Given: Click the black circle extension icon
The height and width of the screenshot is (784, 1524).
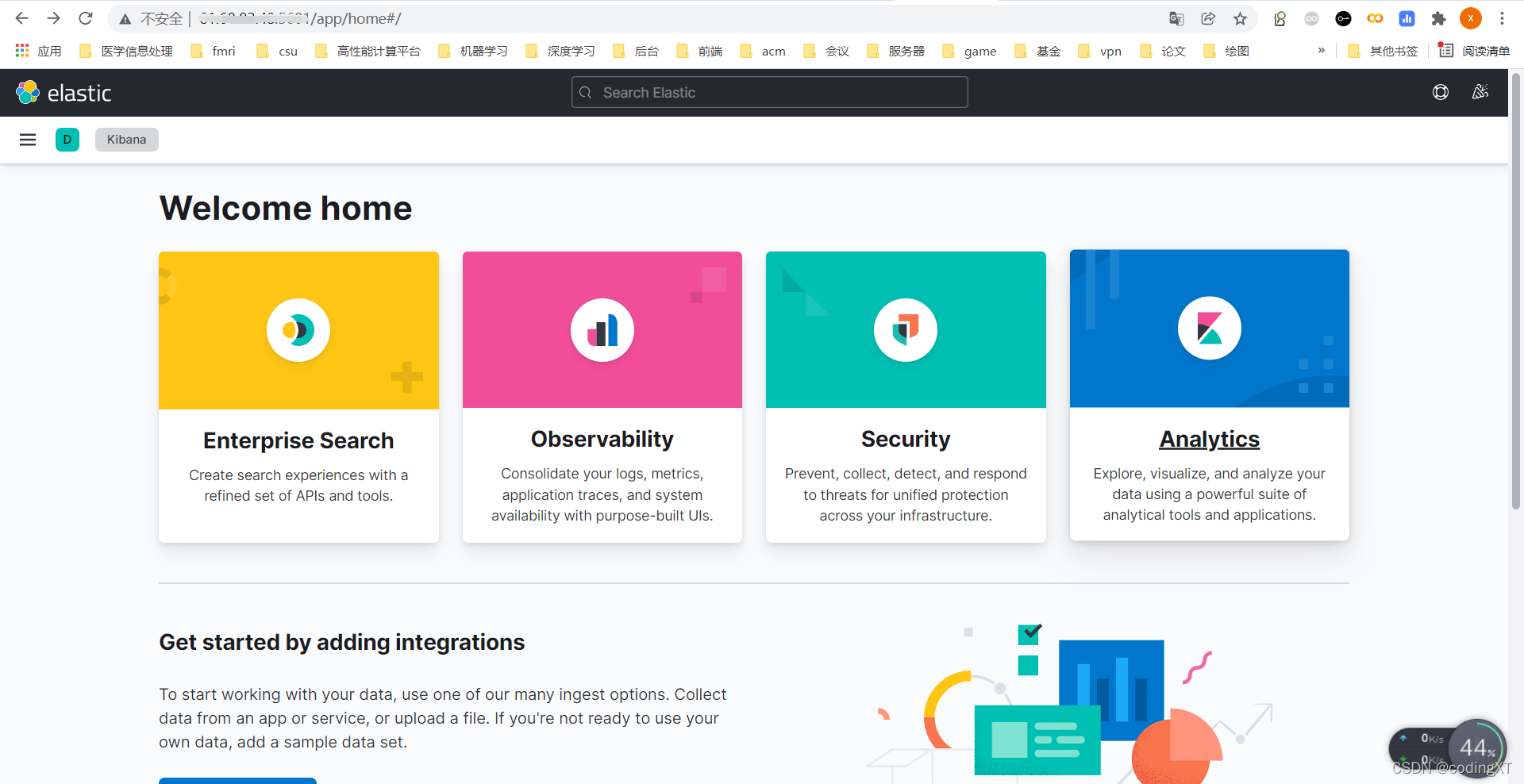Looking at the screenshot, I should pyautogui.click(x=1343, y=18).
